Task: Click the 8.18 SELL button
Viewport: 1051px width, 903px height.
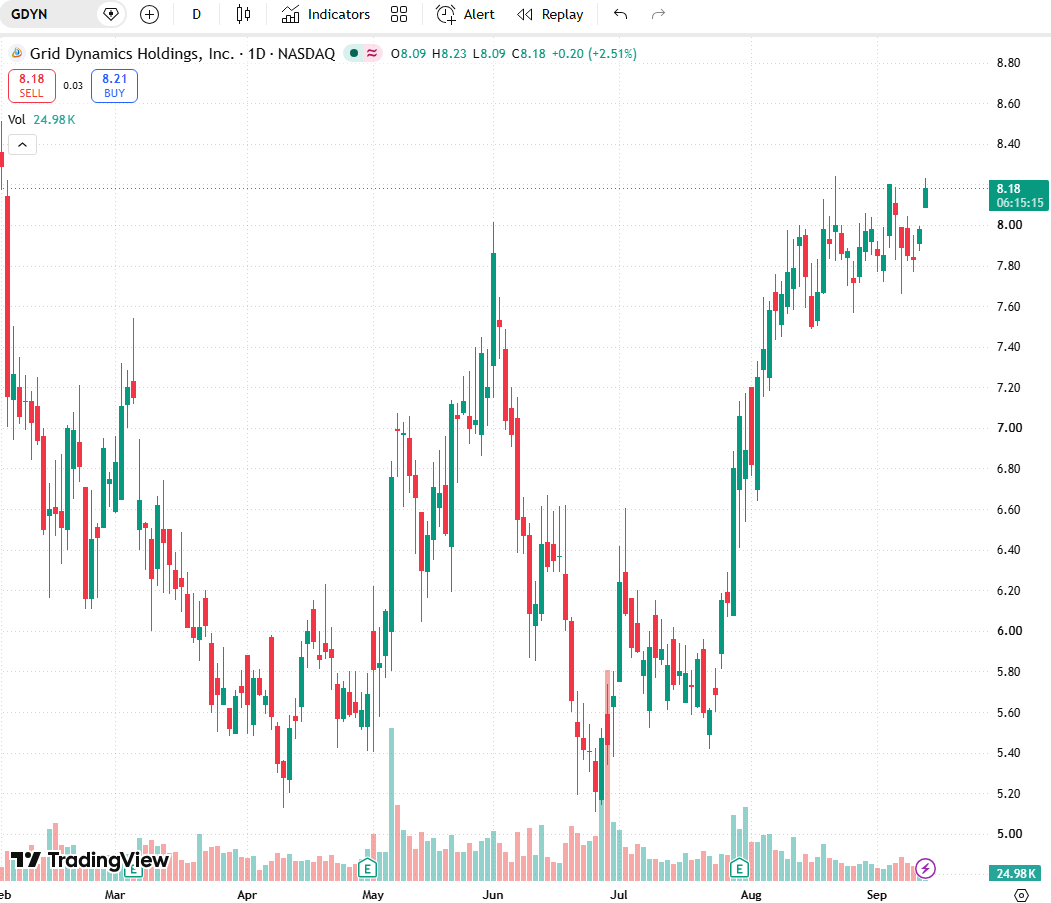Action: (x=32, y=86)
